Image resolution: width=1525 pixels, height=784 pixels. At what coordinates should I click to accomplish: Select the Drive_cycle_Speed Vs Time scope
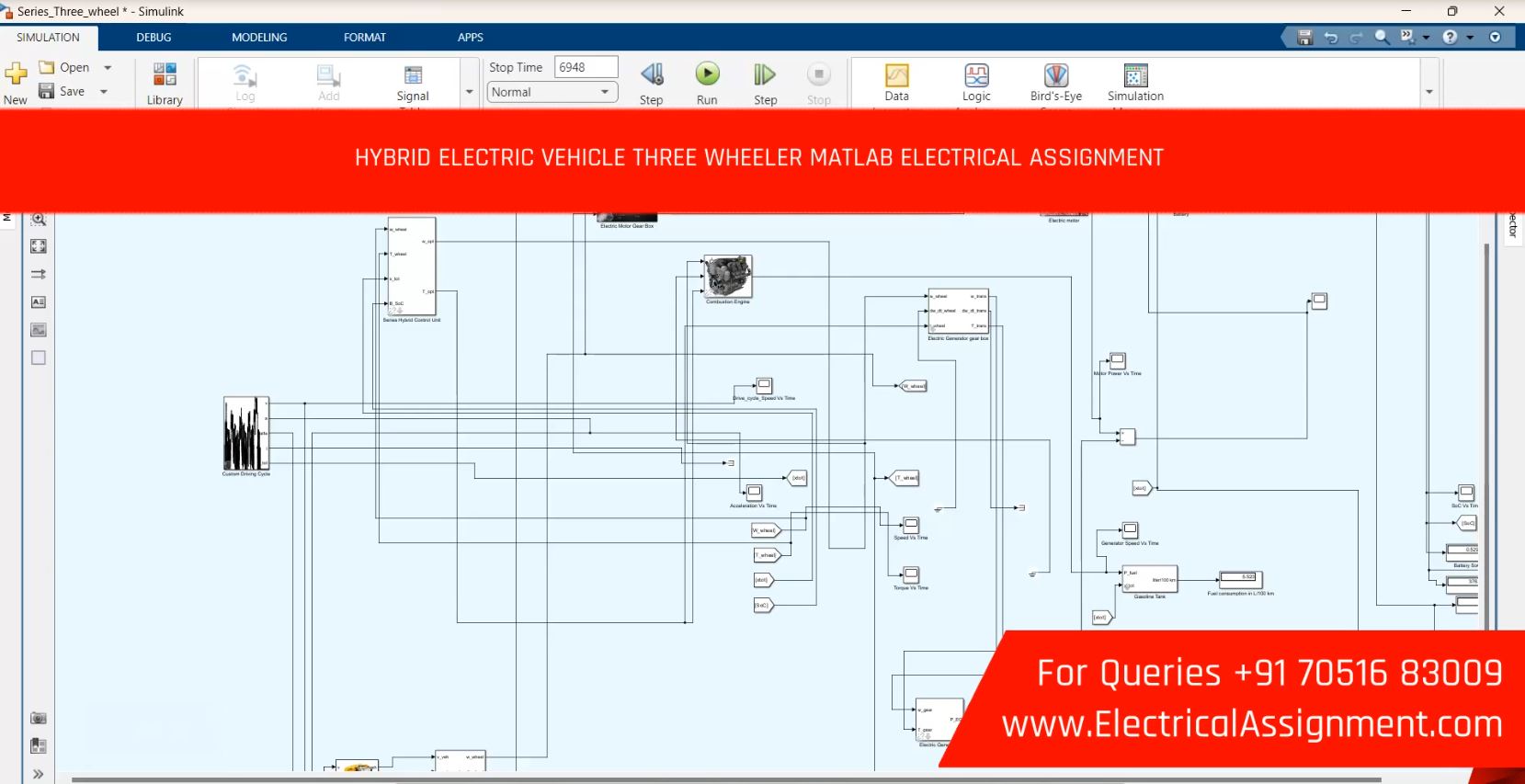click(764, 385)
